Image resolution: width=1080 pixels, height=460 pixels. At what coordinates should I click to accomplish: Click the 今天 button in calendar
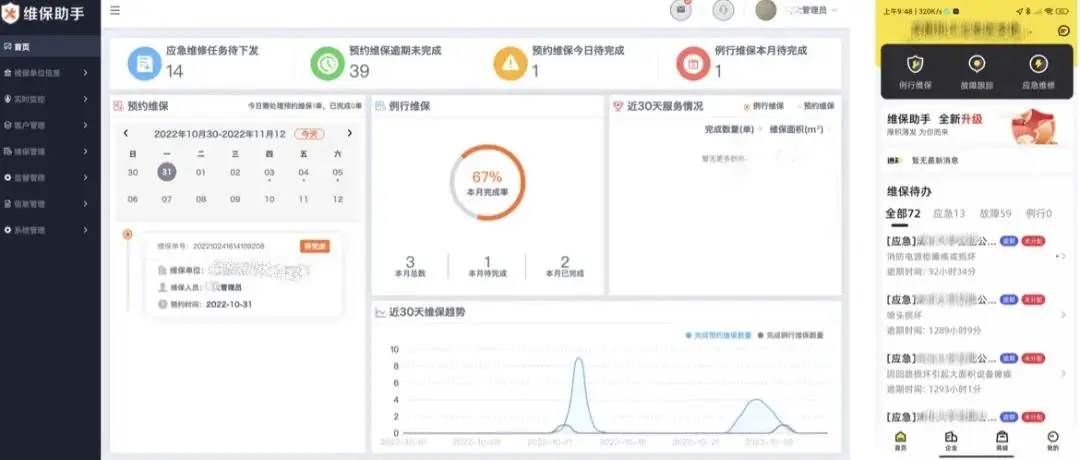click(315, 133)
